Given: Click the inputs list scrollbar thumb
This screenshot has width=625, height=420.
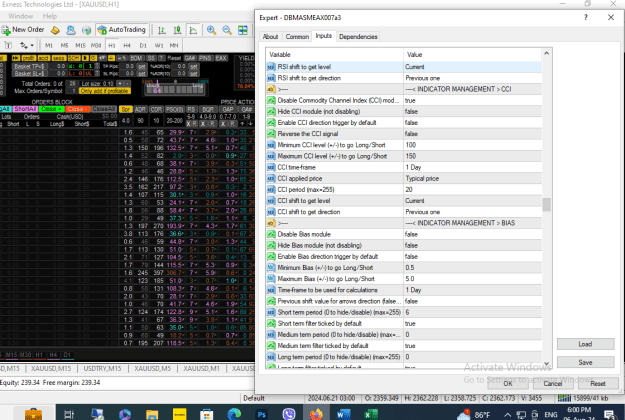Looking at the screenshot, I should pyautogui.click(x=546, y=204).
